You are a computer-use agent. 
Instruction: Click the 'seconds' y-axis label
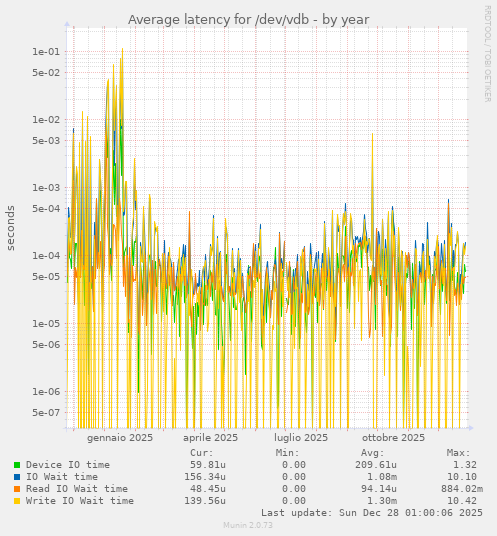[x=11, y=228]
